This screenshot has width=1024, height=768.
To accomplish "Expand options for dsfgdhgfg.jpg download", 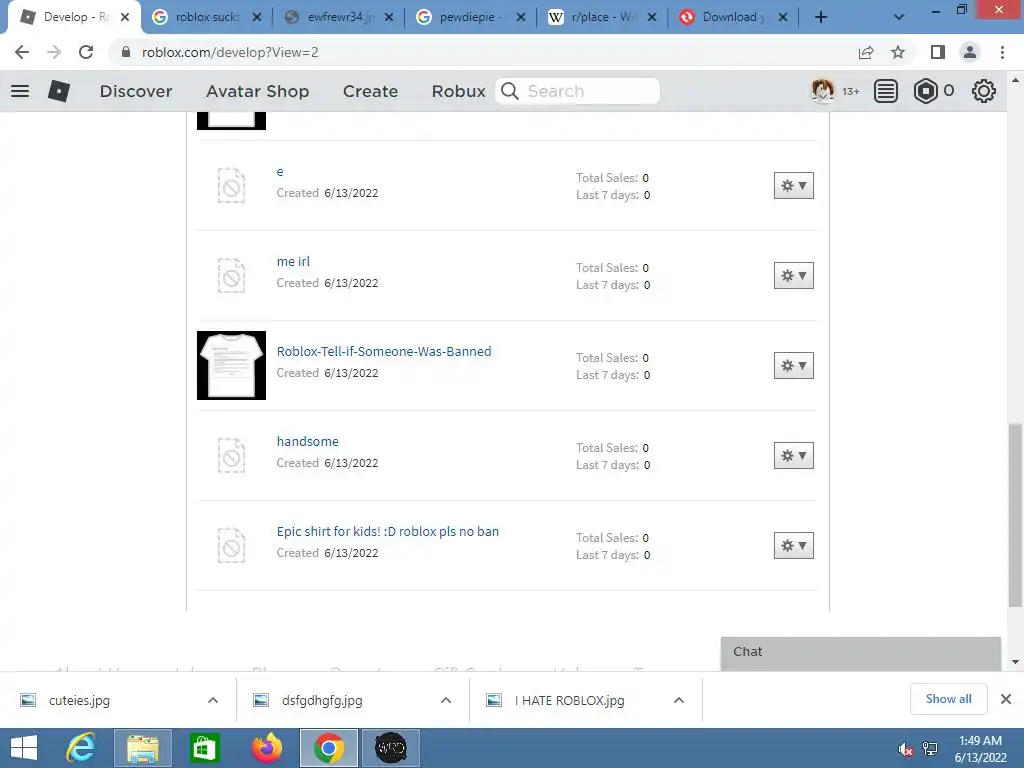I will [446, 700].
